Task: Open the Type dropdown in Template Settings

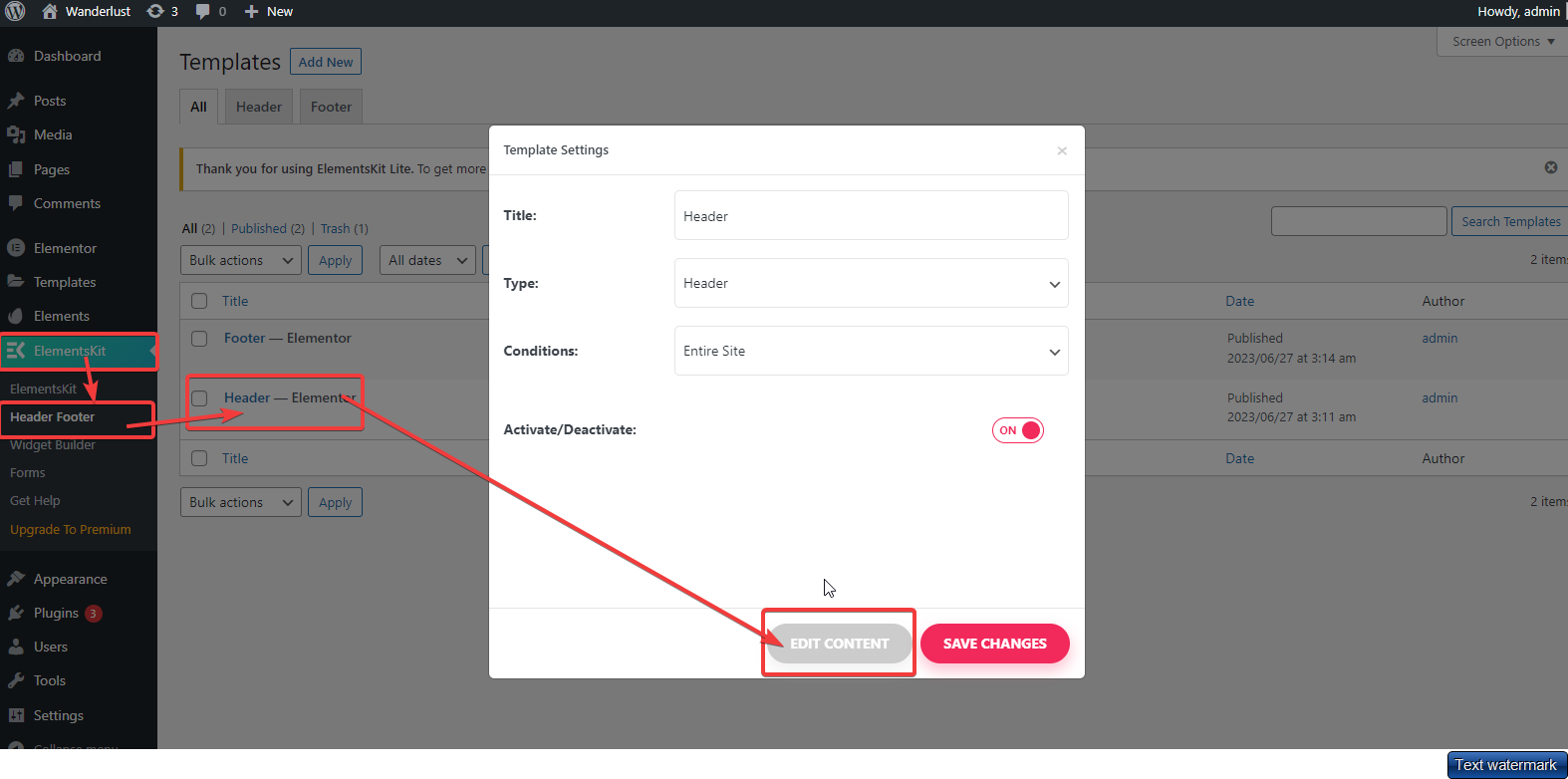Action: [x=872, y=283]
